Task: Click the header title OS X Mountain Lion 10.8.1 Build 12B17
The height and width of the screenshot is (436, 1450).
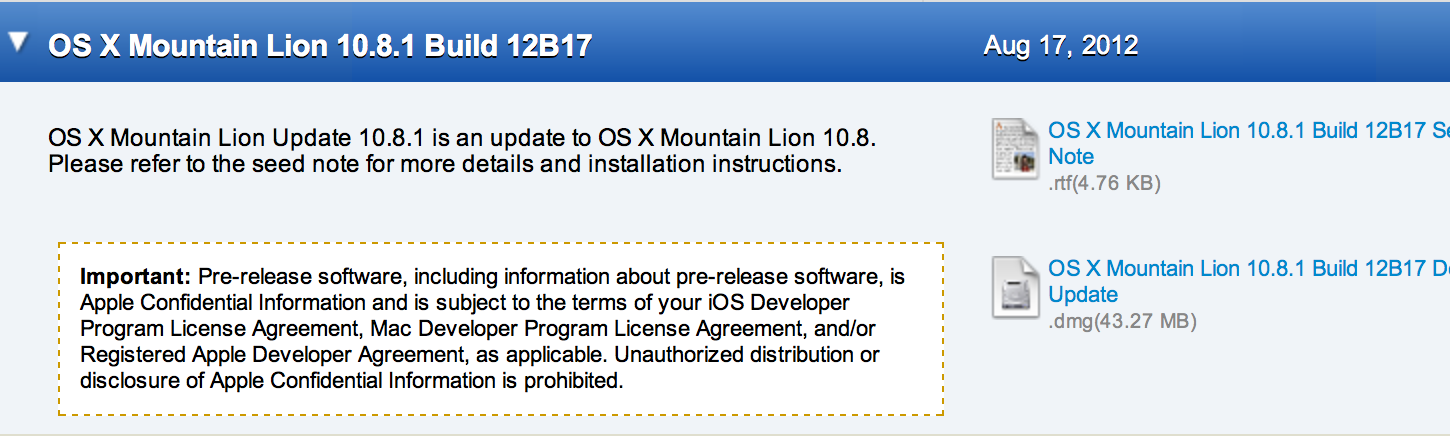Action: [x=320, y=46]
